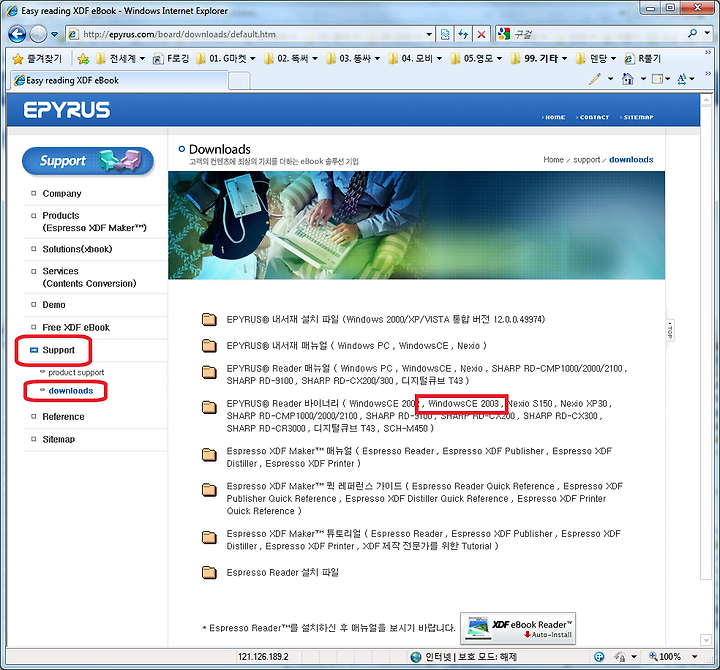The height and width of the screenshot is (670, 720).
Task: Open the R풀기 favorites link
Action: [x=643, y=59]
